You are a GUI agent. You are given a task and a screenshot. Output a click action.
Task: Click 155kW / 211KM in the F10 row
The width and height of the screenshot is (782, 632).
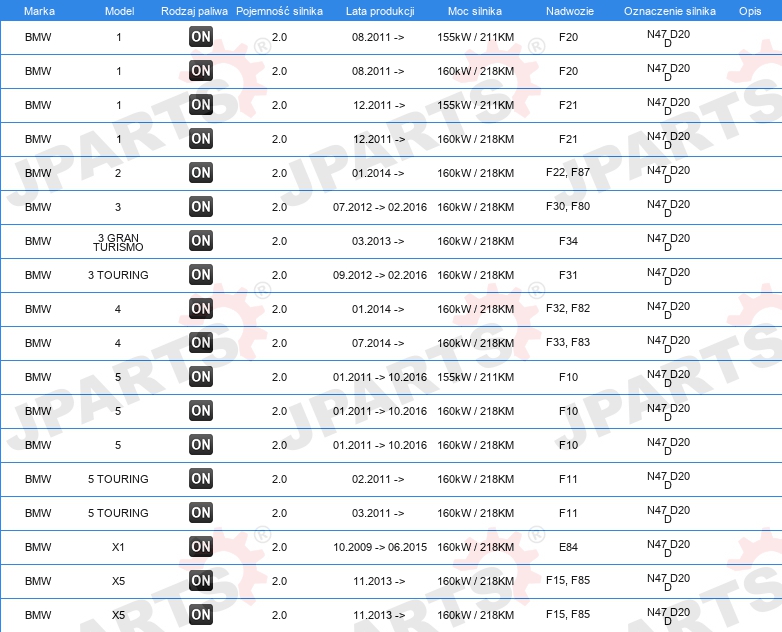pos(475,377)
